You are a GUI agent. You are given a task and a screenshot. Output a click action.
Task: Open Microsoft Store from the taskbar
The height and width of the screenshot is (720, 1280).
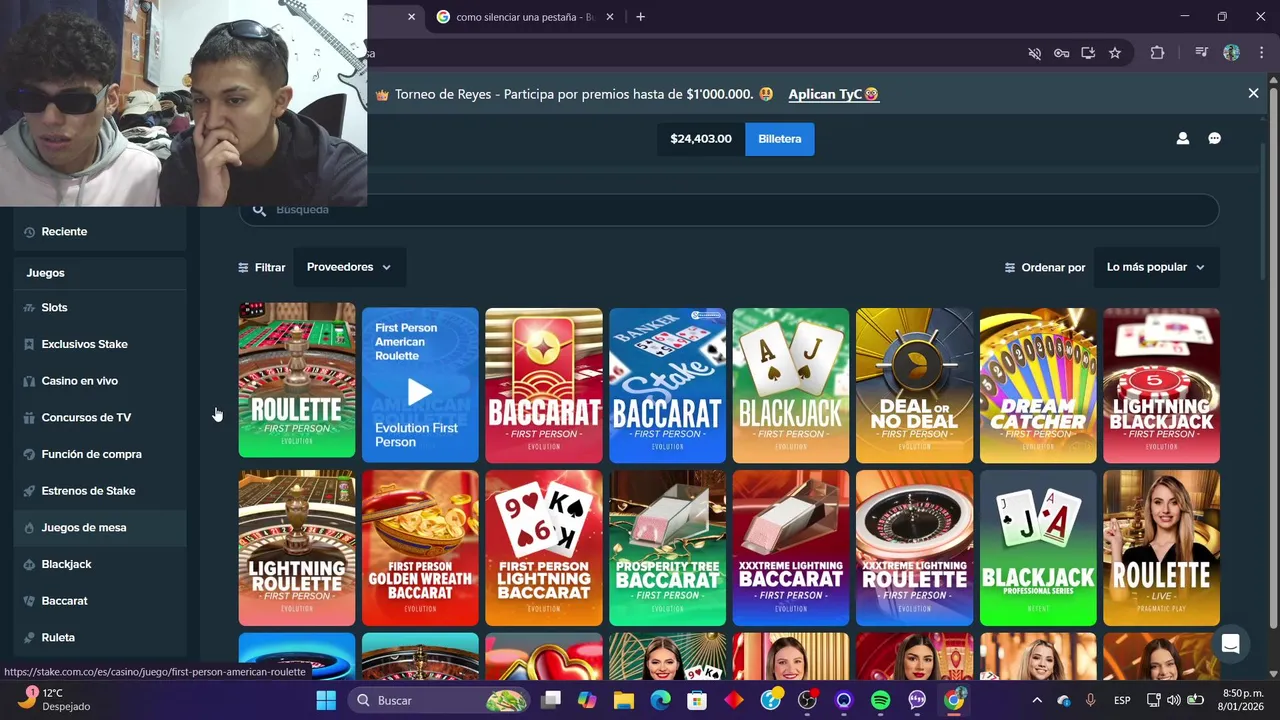[697, 700]
